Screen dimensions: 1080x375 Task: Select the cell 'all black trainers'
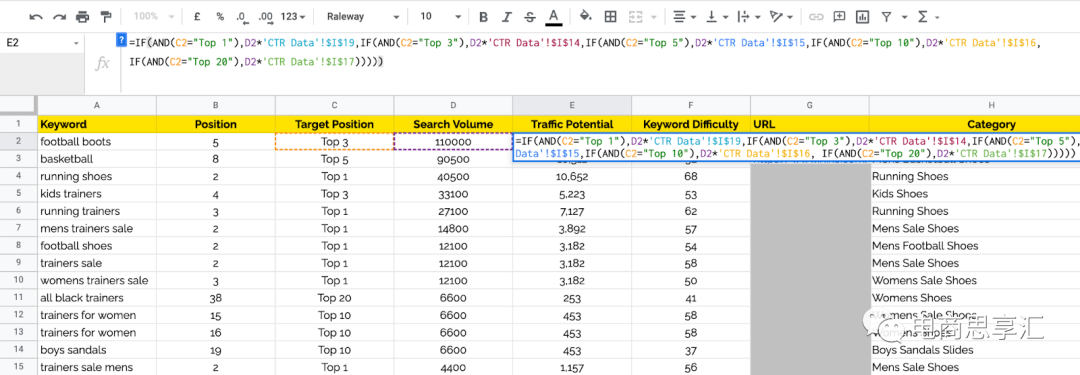(96, 298)
